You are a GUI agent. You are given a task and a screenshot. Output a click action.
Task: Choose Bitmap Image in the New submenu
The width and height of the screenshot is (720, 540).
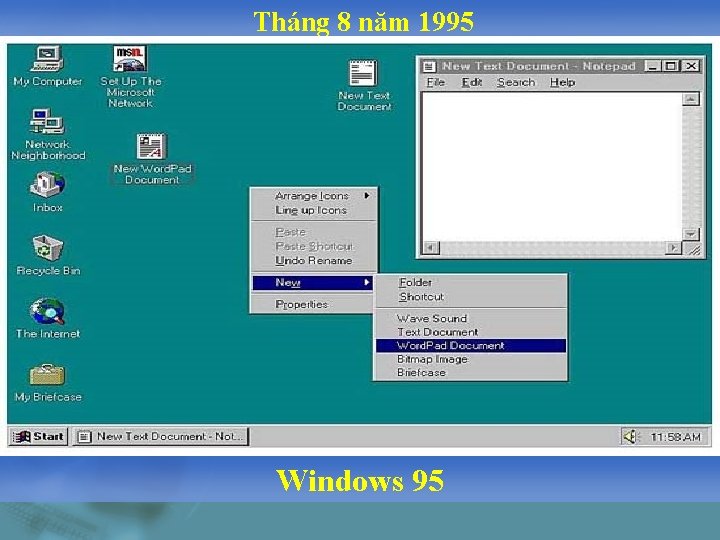tap(471, 359)
